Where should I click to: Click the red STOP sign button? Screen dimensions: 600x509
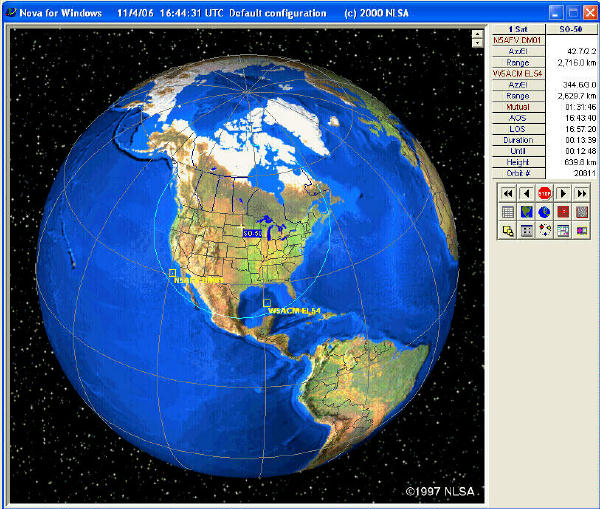point(545,194)
